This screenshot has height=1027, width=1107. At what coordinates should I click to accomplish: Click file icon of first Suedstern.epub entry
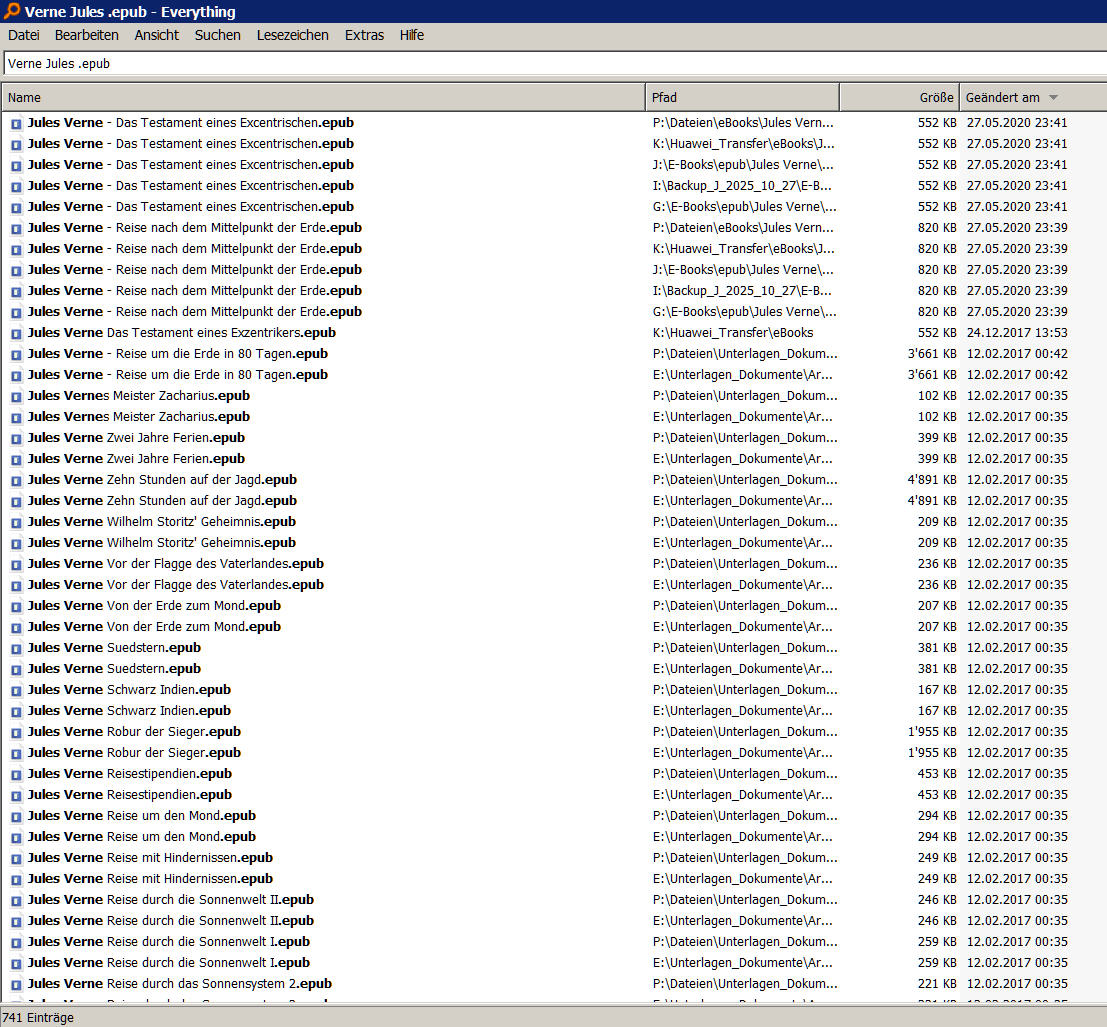coord(16,649)
